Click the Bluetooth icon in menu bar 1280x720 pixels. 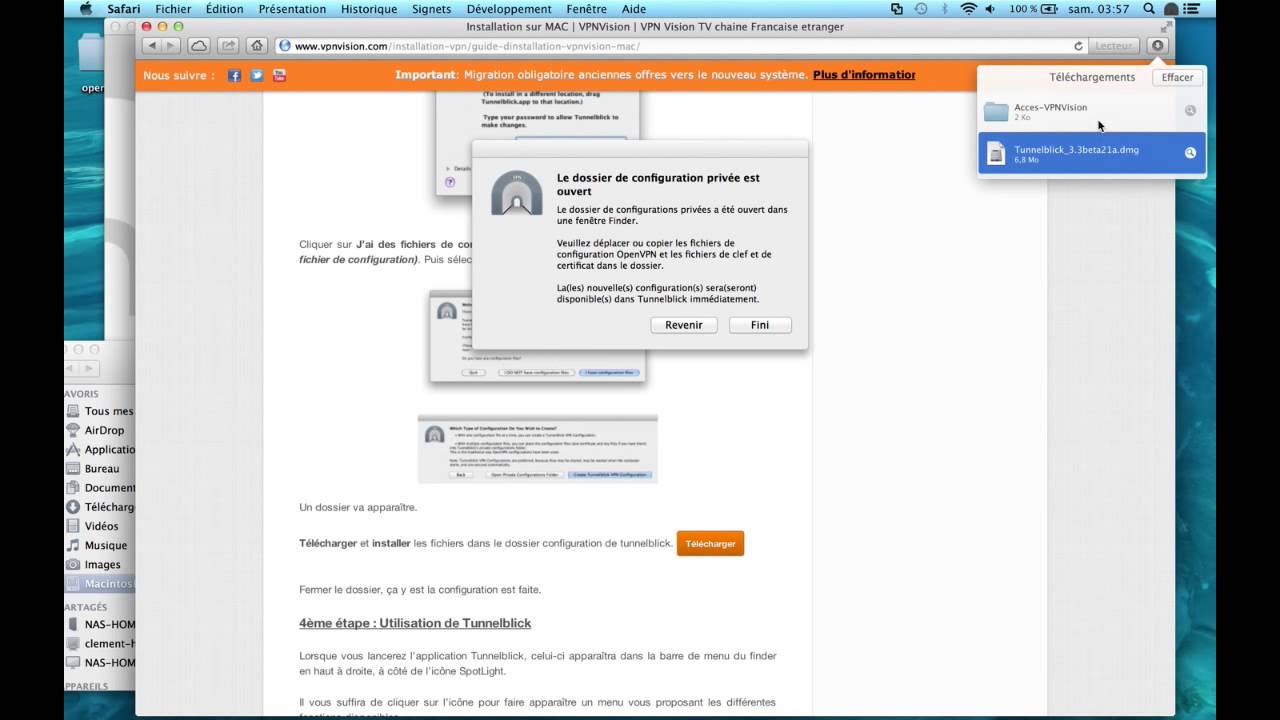945,9
